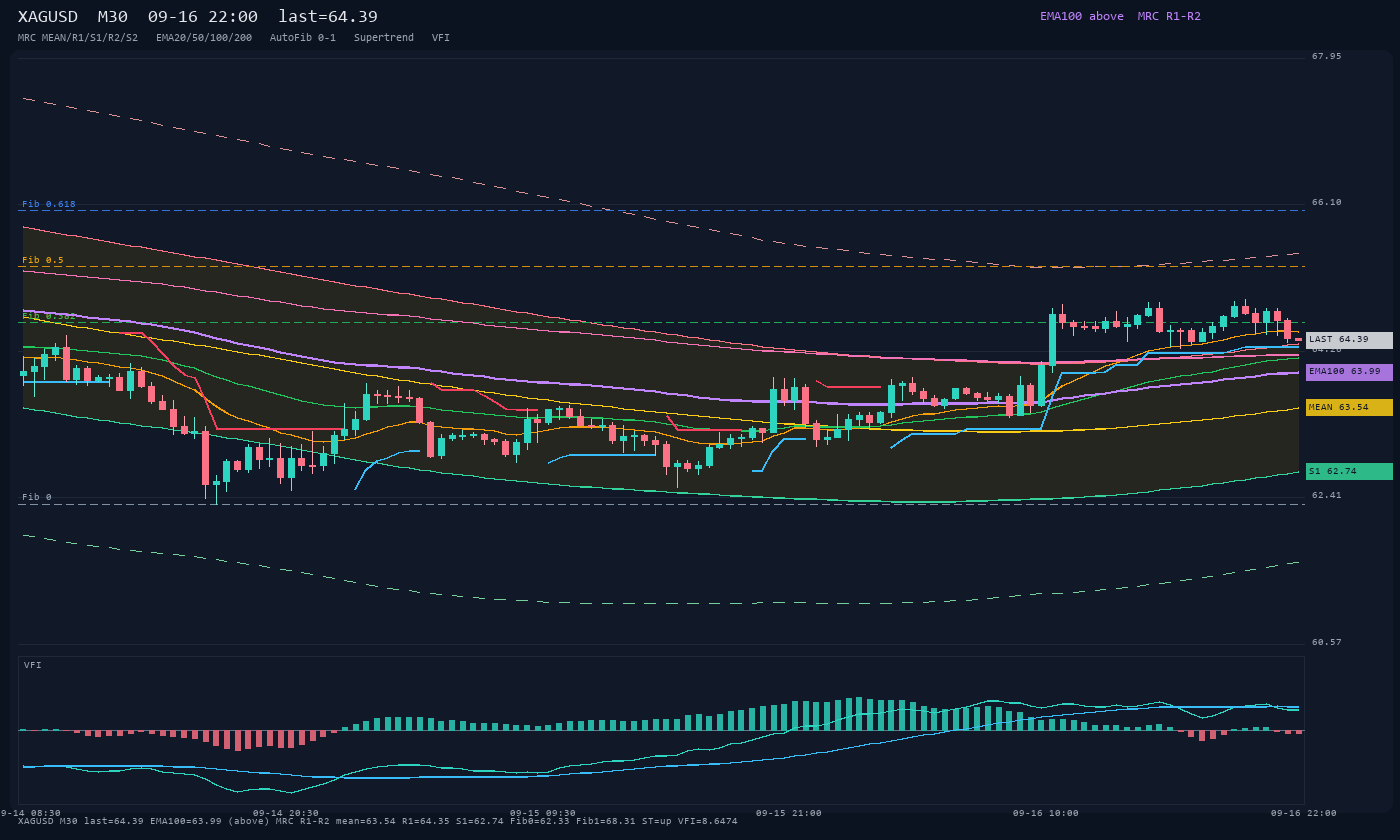Click the 'LAST 64.39' price tag
1400x840 pixels.
(1349, 340)
